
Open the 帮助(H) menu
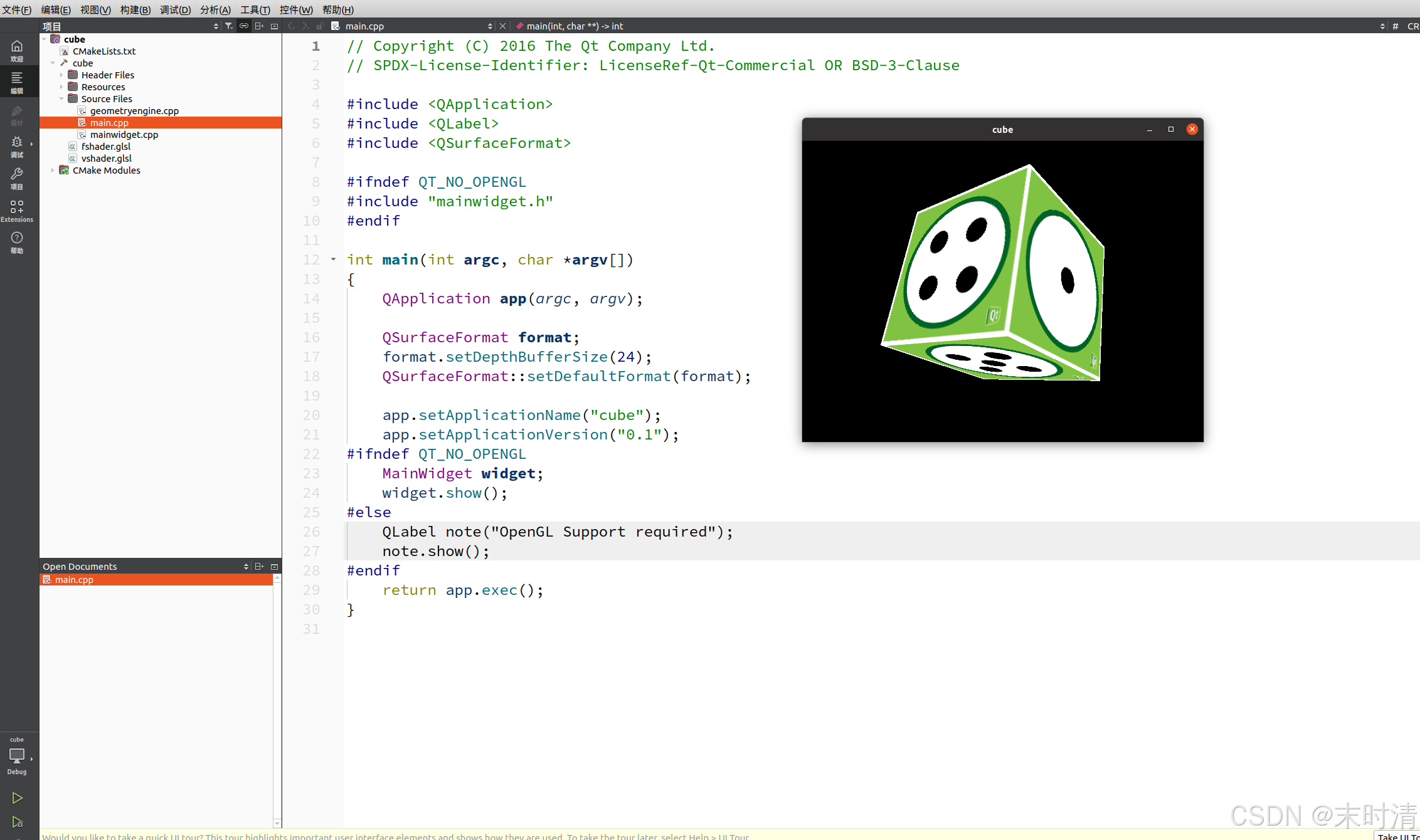point(338,9)
